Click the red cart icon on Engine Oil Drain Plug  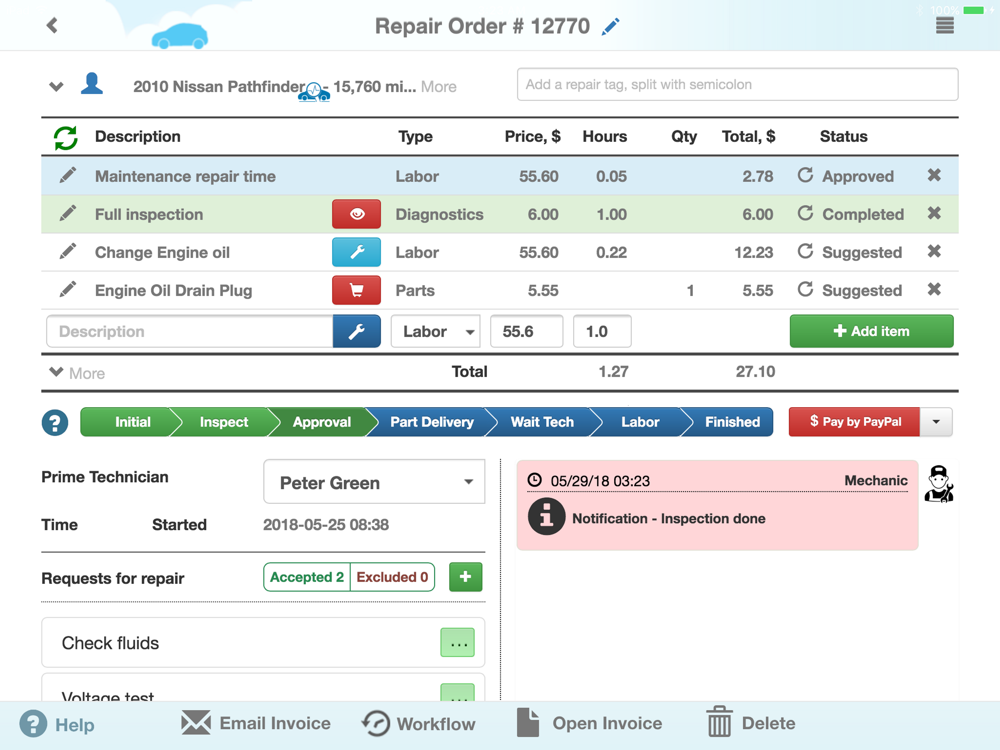point(357,290)
